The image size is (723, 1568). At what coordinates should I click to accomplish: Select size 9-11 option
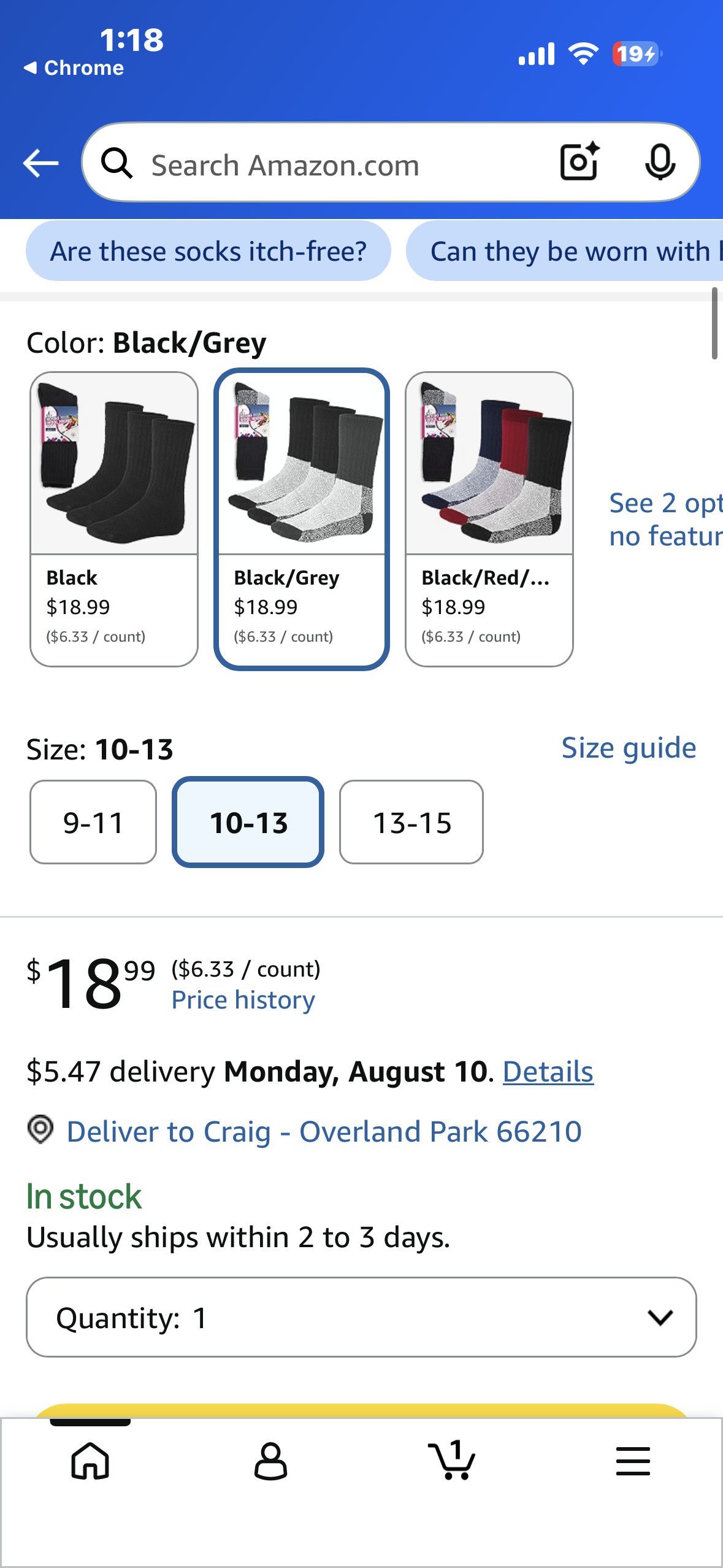coord(93,822)
